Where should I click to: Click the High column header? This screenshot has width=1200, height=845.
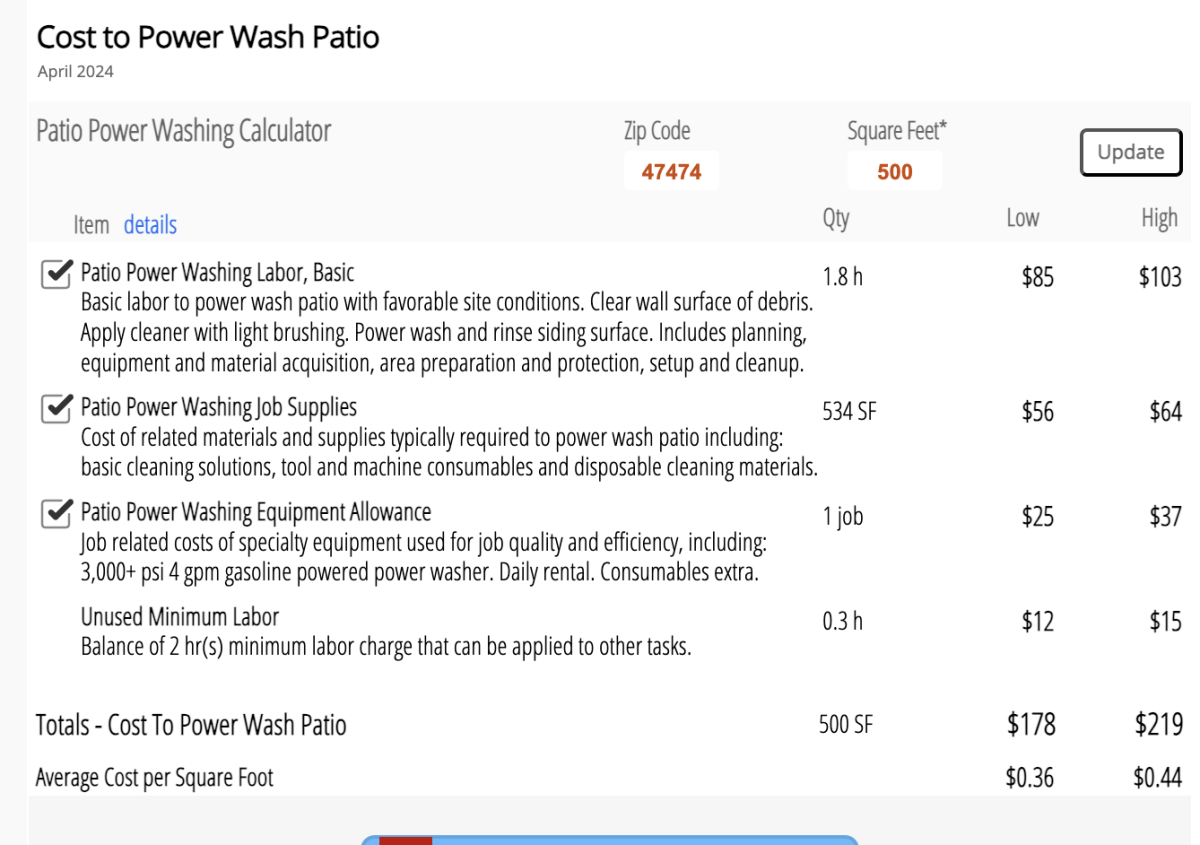(x=1159, y=218)
